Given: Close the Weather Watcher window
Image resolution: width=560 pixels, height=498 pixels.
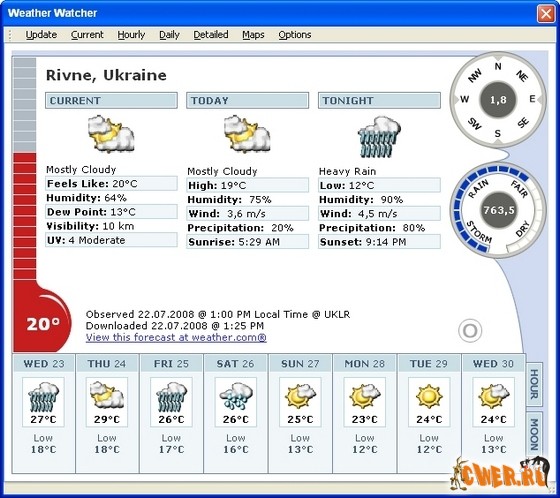Looking at the screenshot, I should [x=546, y=14].
